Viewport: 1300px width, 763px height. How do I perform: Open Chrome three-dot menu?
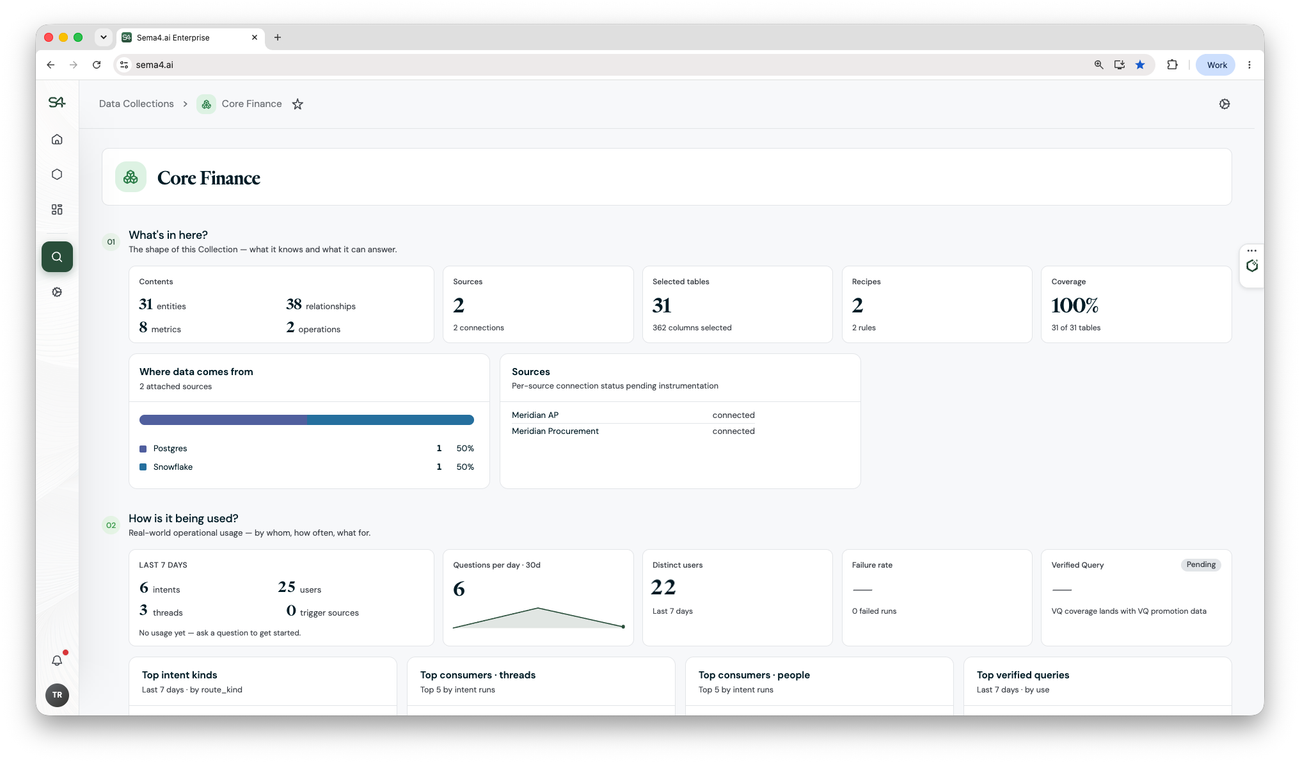coord(1249,65)
